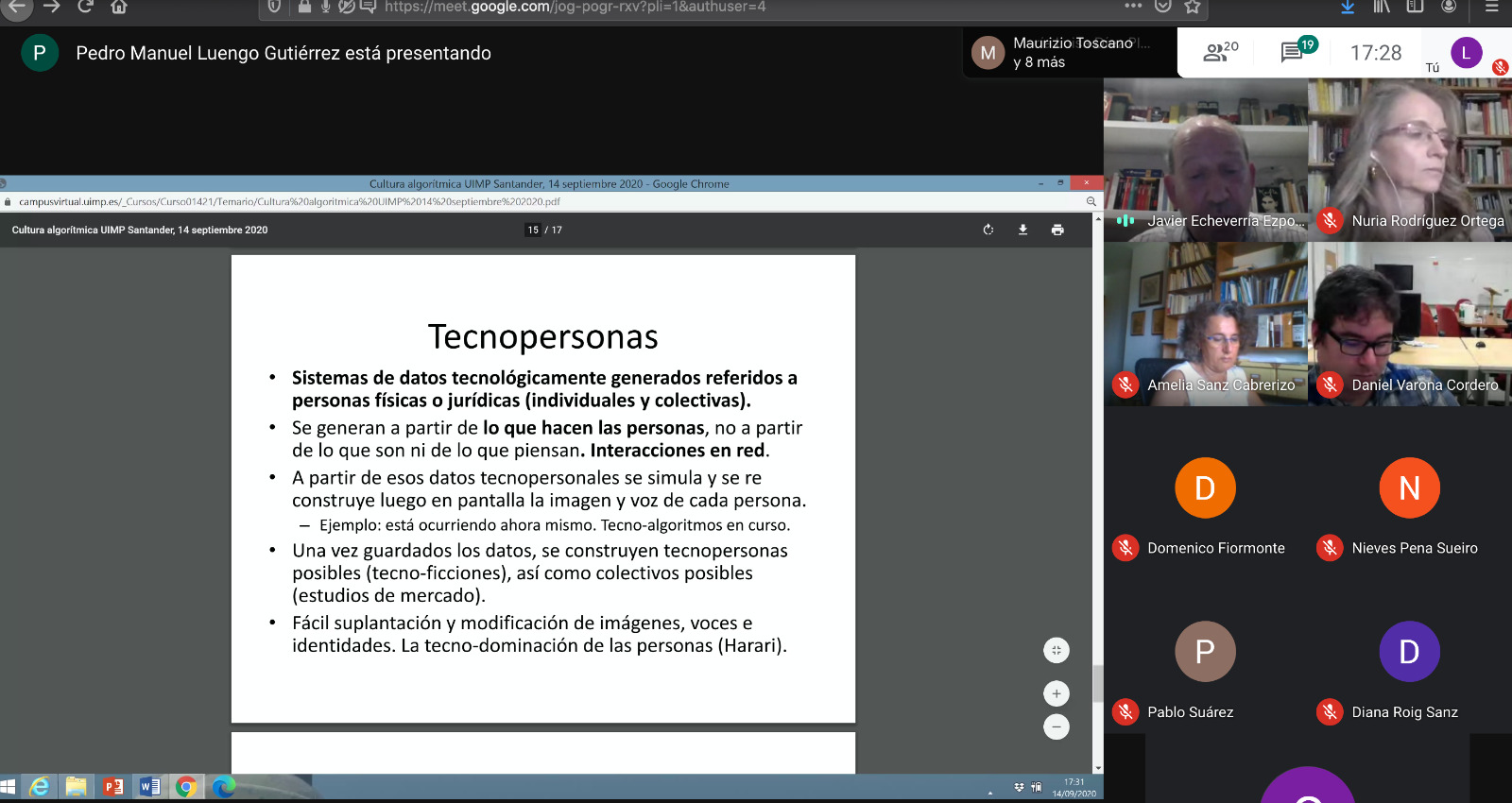Screen dimensions: 1512x803
Task: Click muted microphone icon beside Domenico Fiormonte
Action: coord(1125,548)
